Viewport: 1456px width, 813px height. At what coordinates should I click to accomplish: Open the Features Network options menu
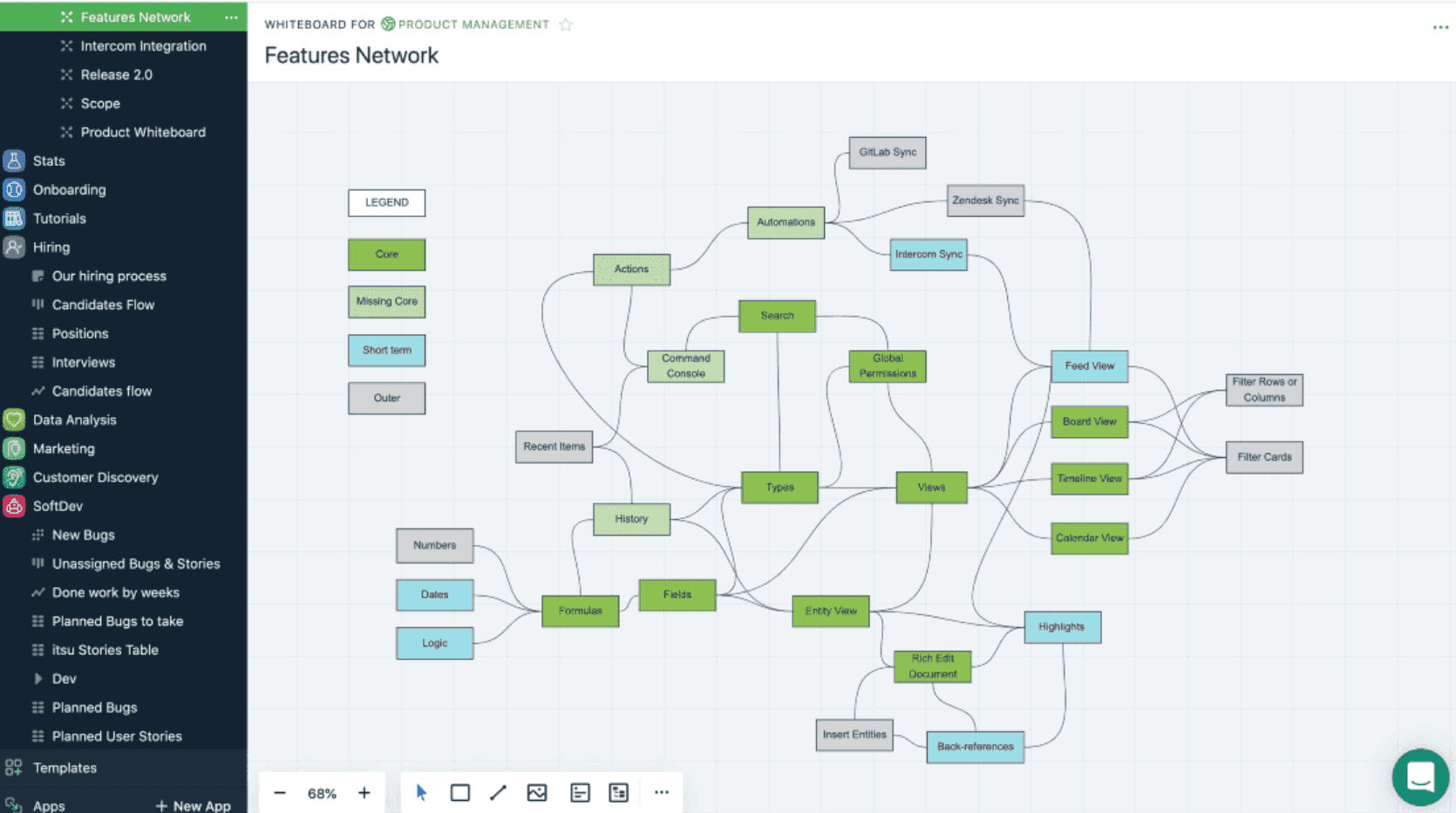tap(230, 17)
